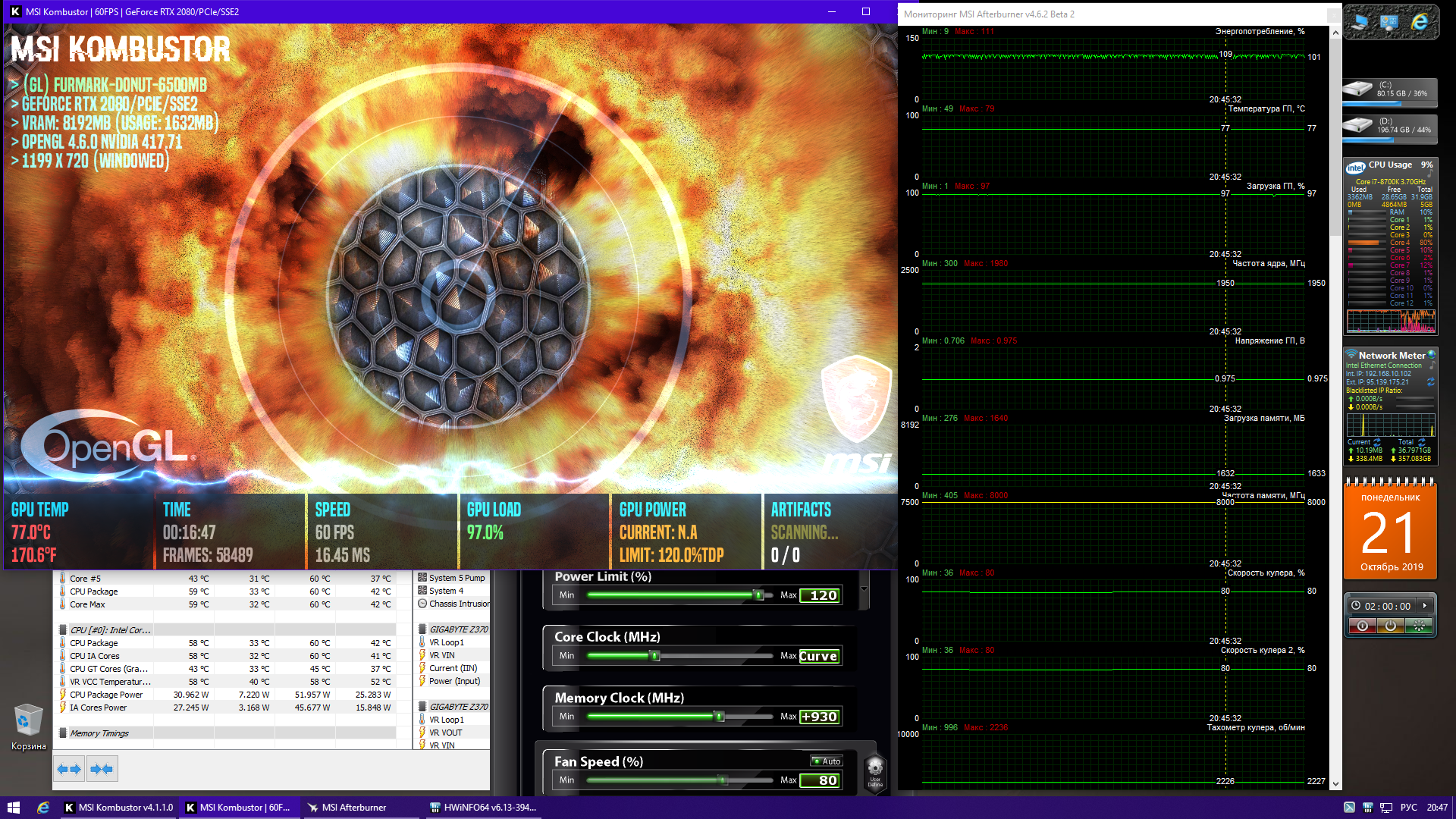Click the Core Clock Curve value box
Screen dimensions: 1456x819
[819, 656]
